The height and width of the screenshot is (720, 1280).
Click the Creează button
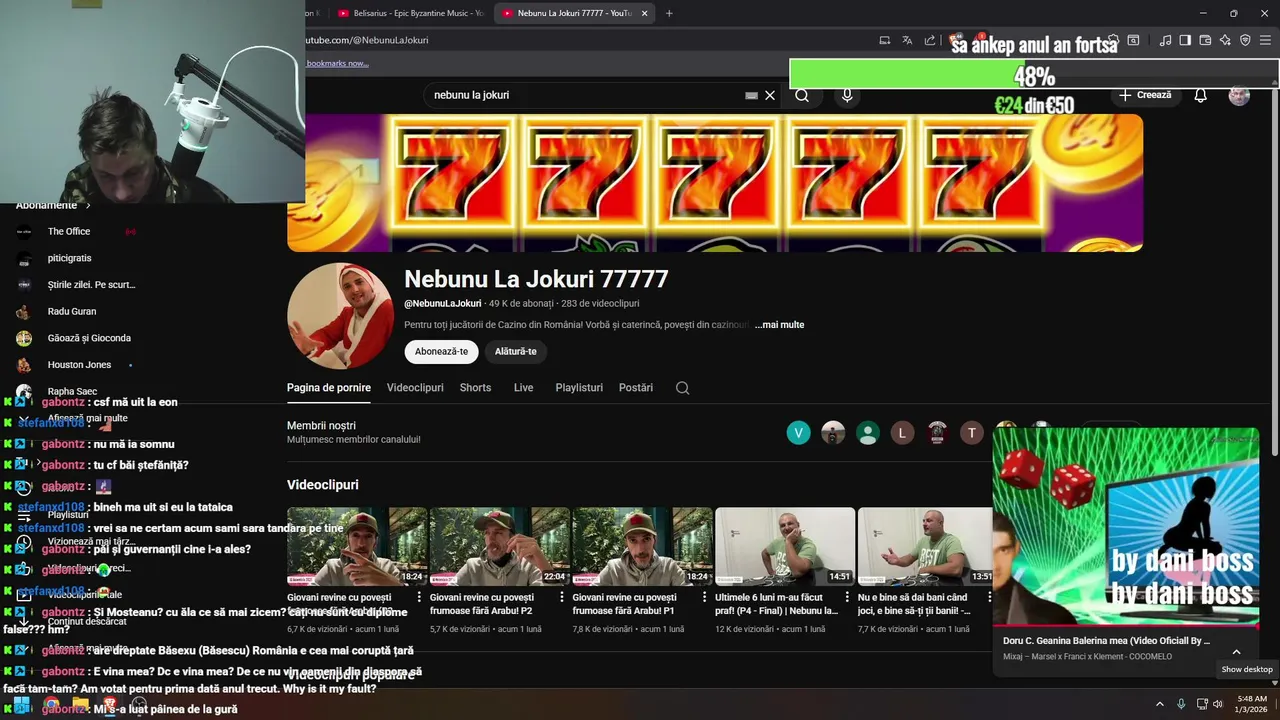tap(1144, 95)
